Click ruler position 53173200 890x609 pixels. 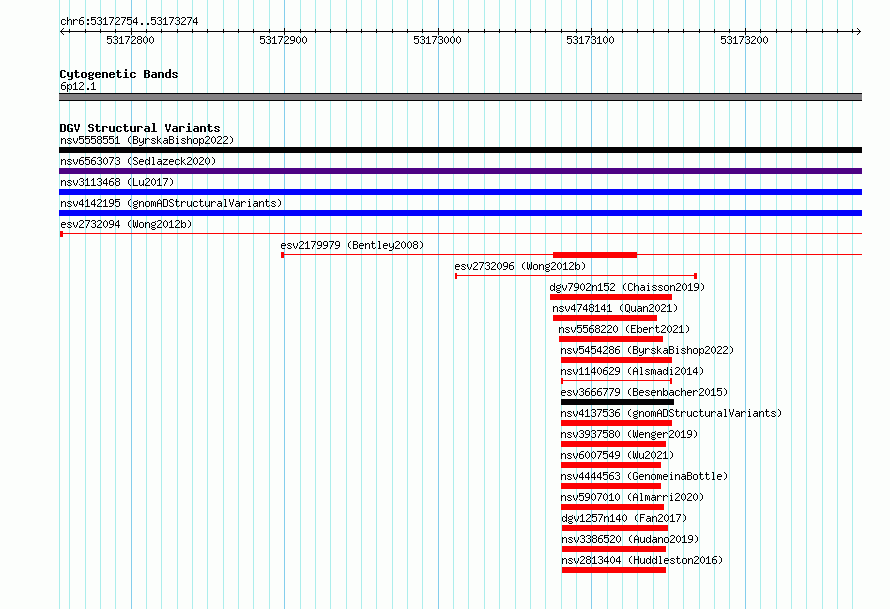(744, 40)
